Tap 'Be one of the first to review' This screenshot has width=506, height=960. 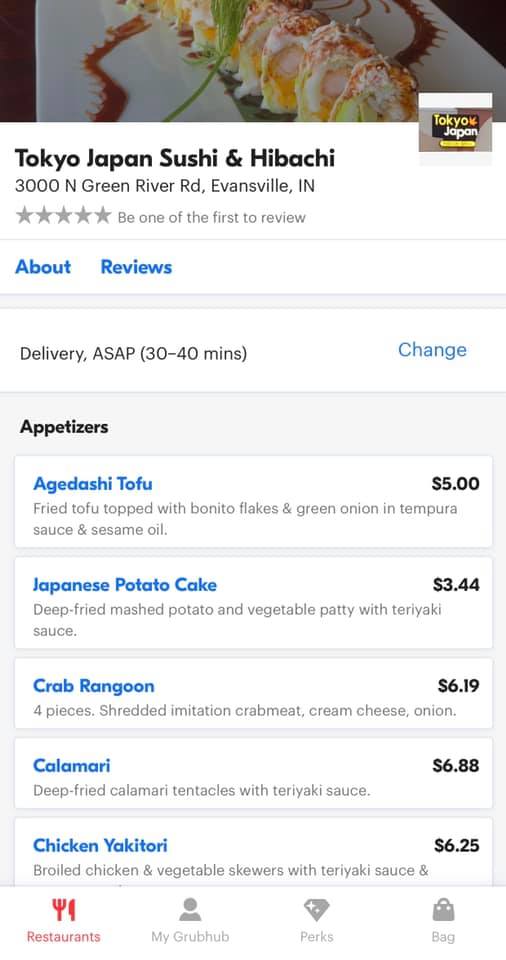(211, 217)
